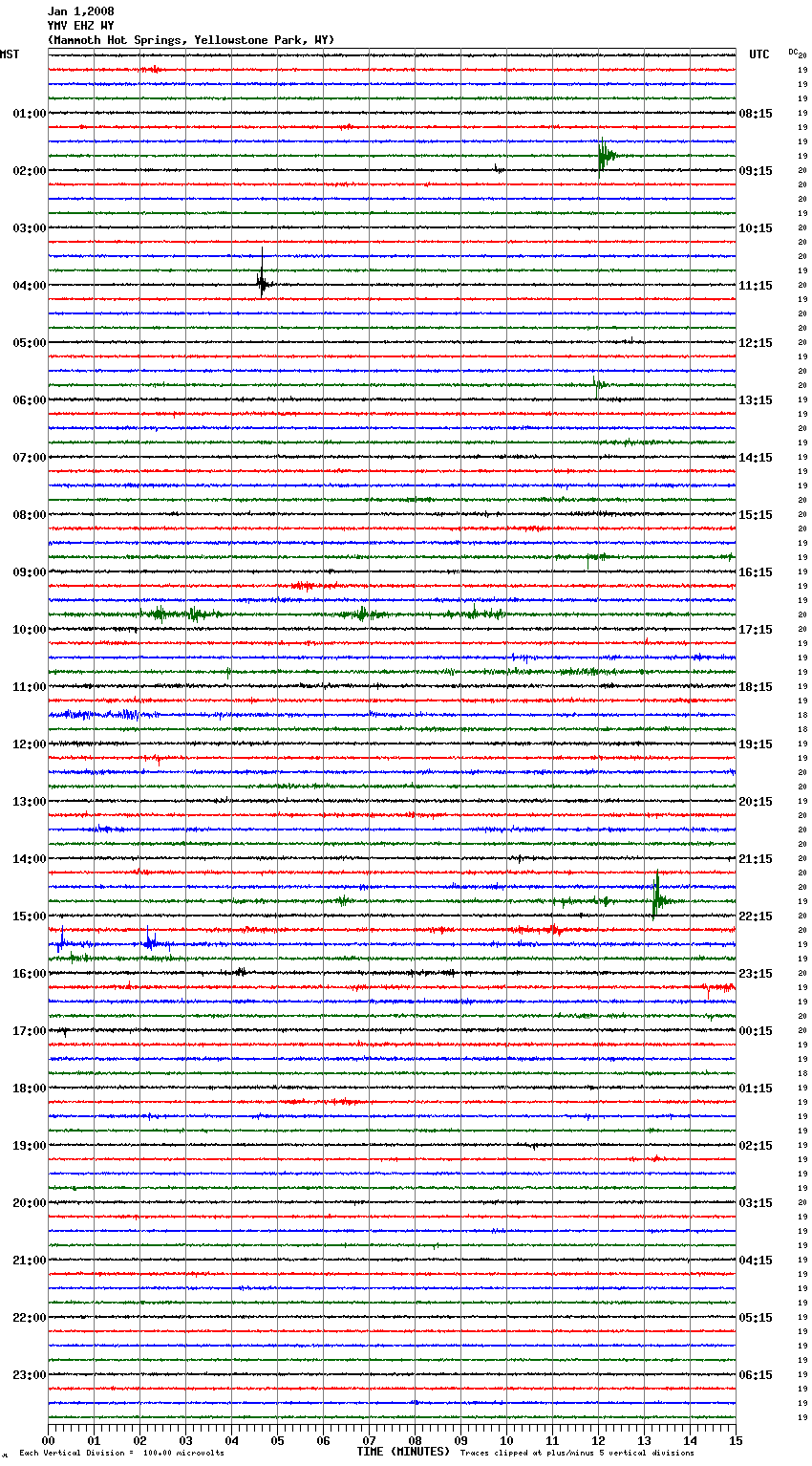Click the 'Jan 1,2008' date header

point(80,11)
